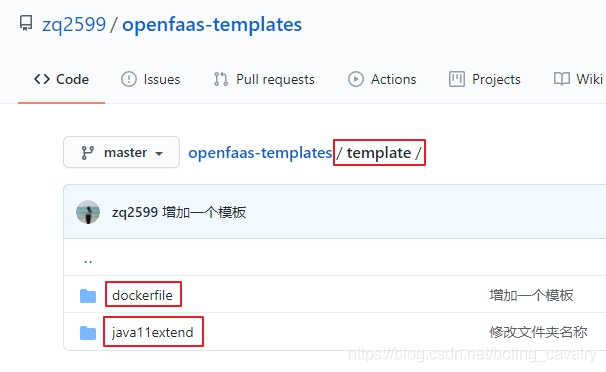This screenshot has height=372, width=606.
Task: Click the Wiki book icon
Action: [562, 79]
